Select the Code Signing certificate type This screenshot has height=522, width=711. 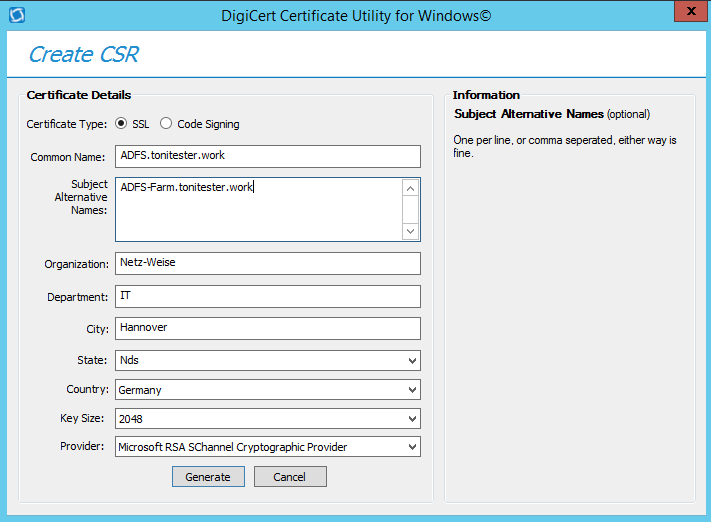pos(166,124)
